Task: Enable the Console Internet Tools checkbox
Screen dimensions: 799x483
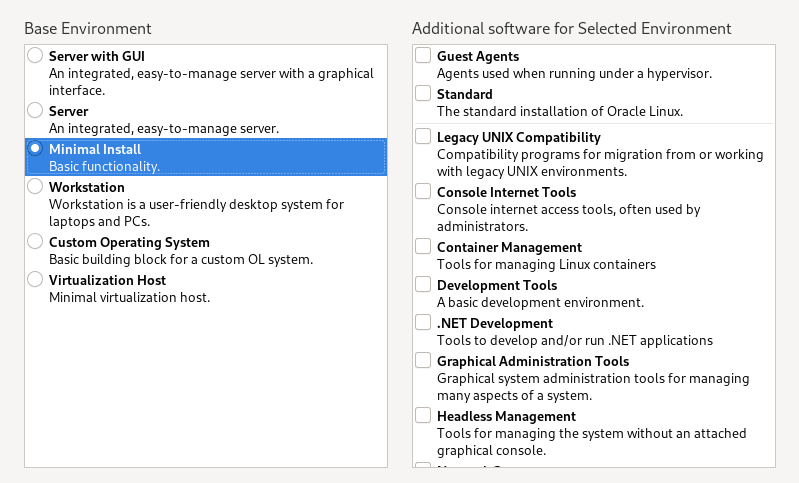Action: (x=423, y=191)
